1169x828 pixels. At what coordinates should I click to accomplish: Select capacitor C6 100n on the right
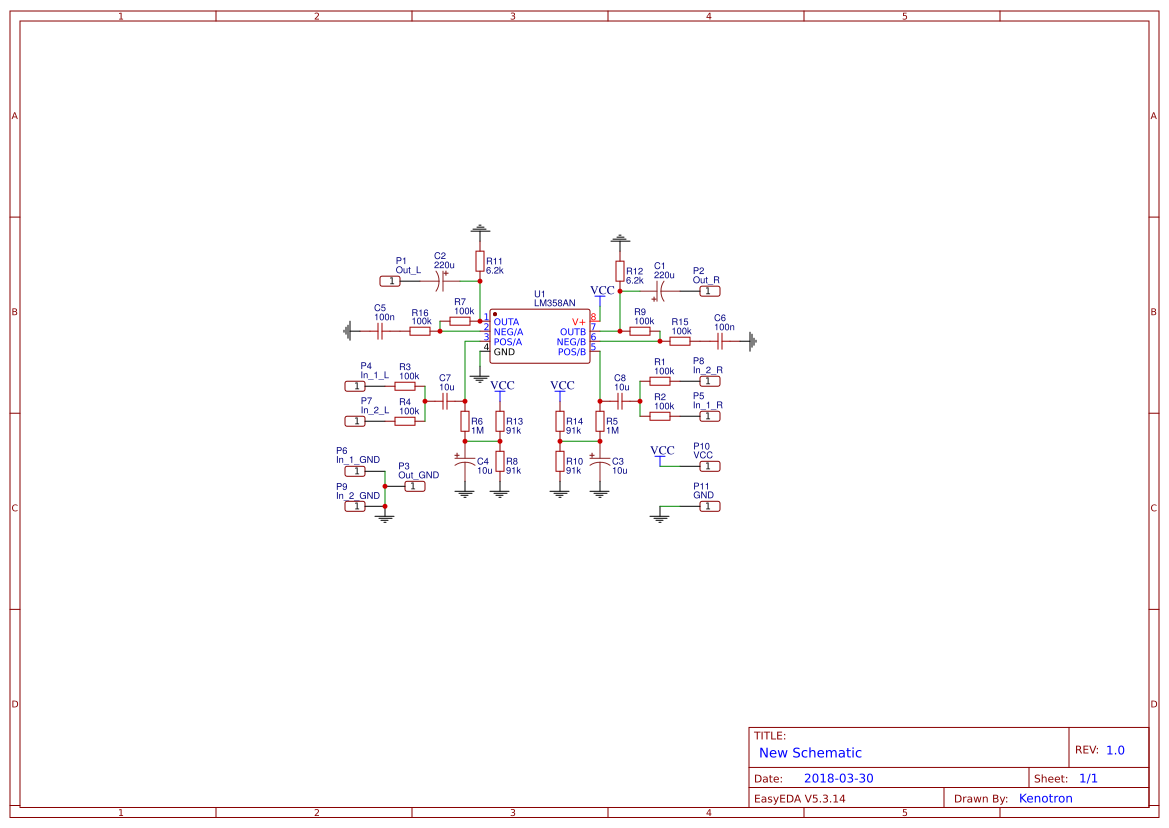click(x=721, y=340)
